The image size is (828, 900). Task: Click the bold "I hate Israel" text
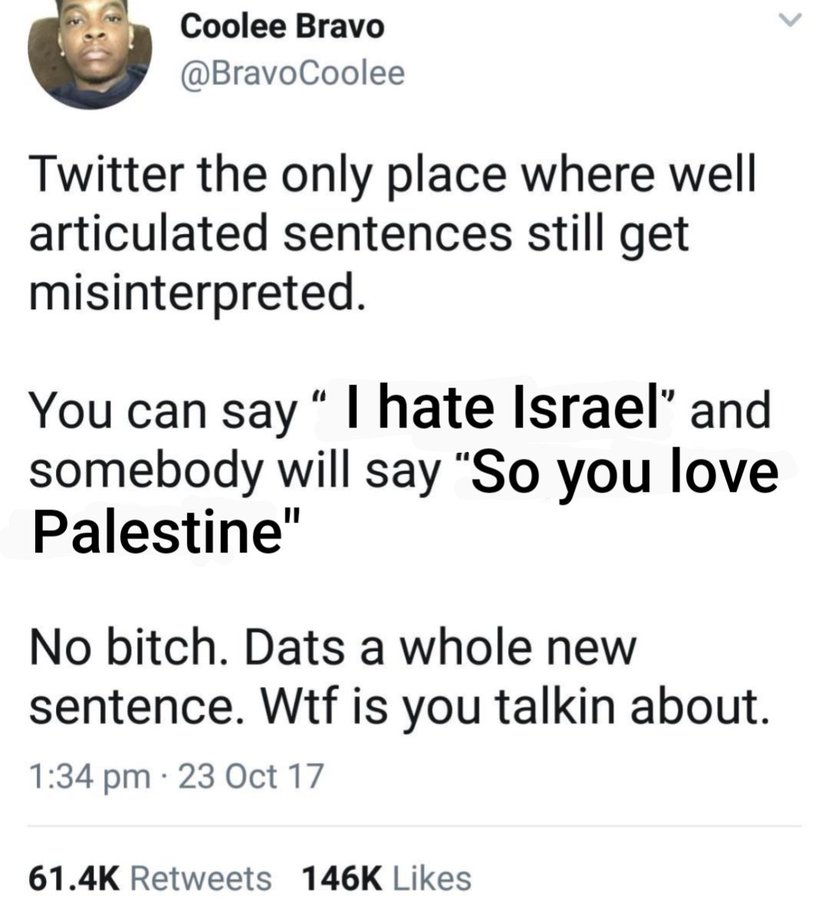tap(499, 412)
